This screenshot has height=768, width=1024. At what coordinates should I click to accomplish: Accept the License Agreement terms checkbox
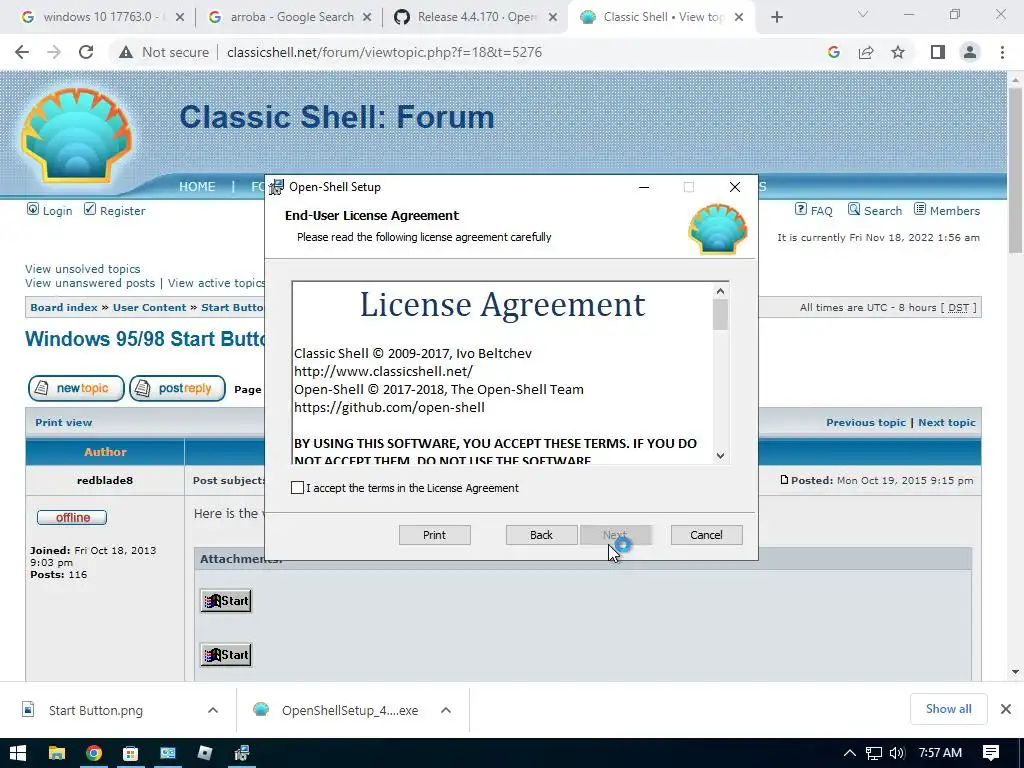pos(297,488)
